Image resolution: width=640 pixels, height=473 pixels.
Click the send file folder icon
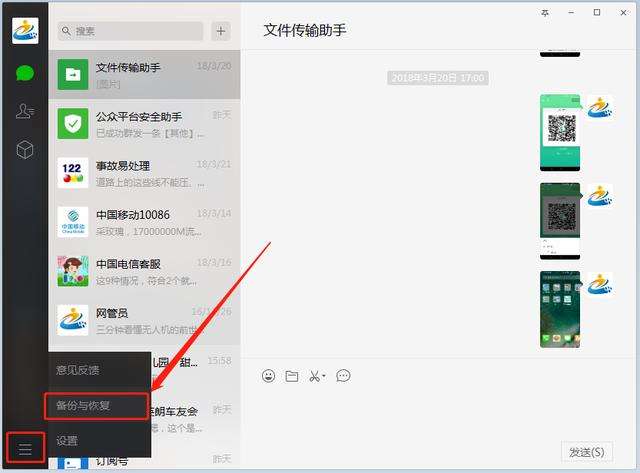tap(292, 376)
